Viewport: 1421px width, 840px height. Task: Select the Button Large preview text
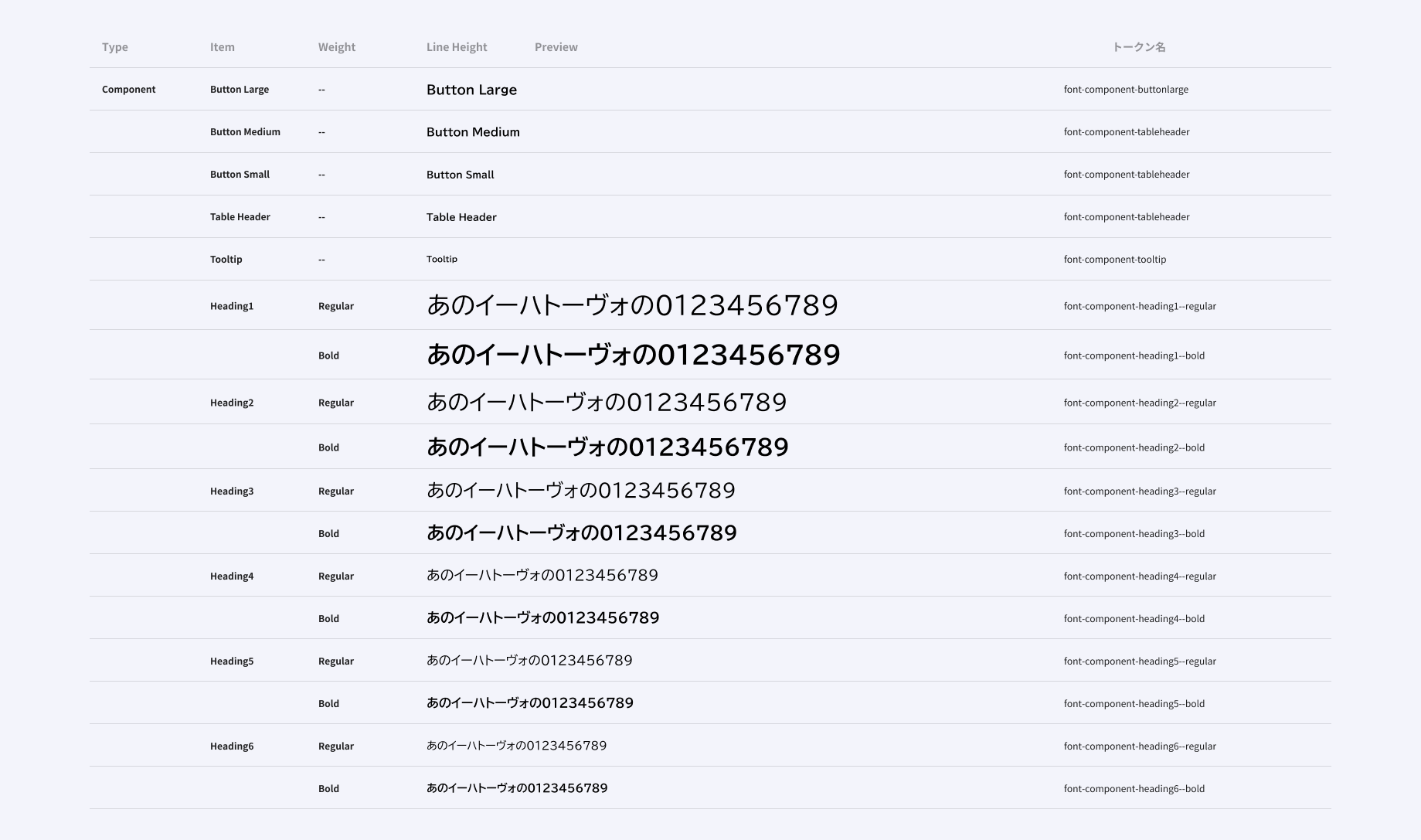[x=471, y=90]
